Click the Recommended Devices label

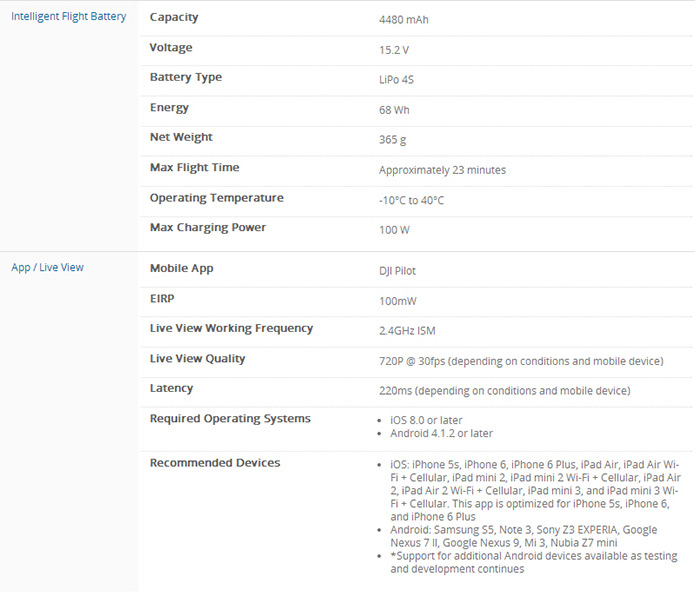(x=214, y=463)
